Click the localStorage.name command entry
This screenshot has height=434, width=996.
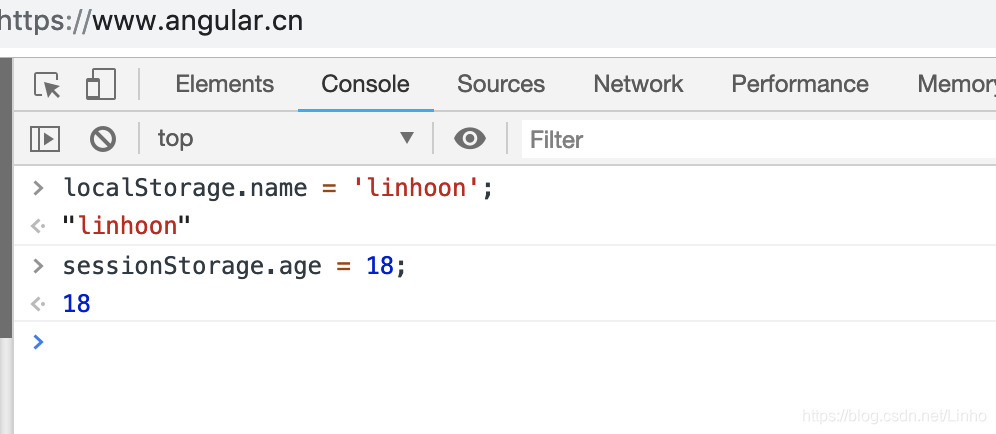(x=278, y=188)
